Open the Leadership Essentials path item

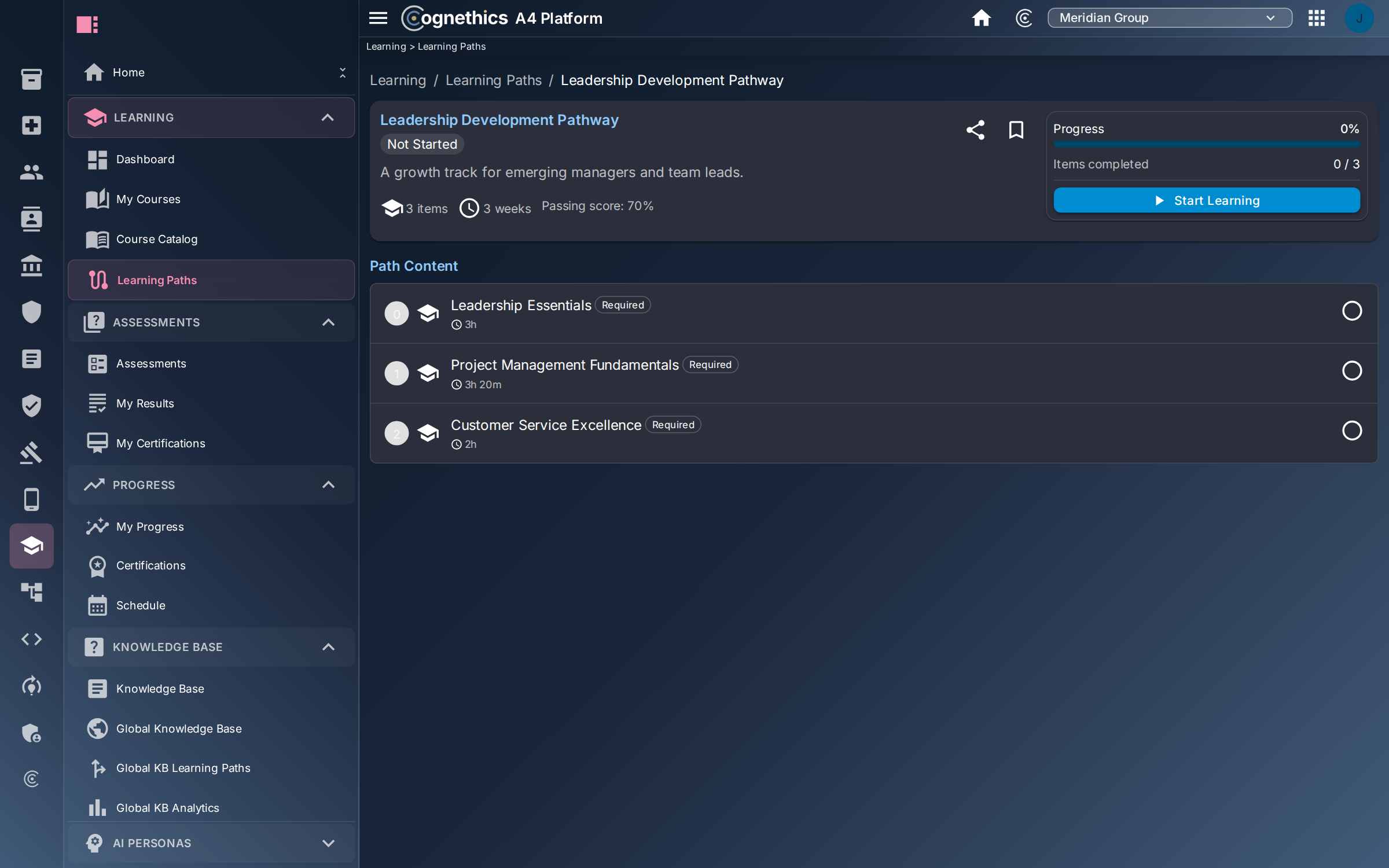click(873, 313)
